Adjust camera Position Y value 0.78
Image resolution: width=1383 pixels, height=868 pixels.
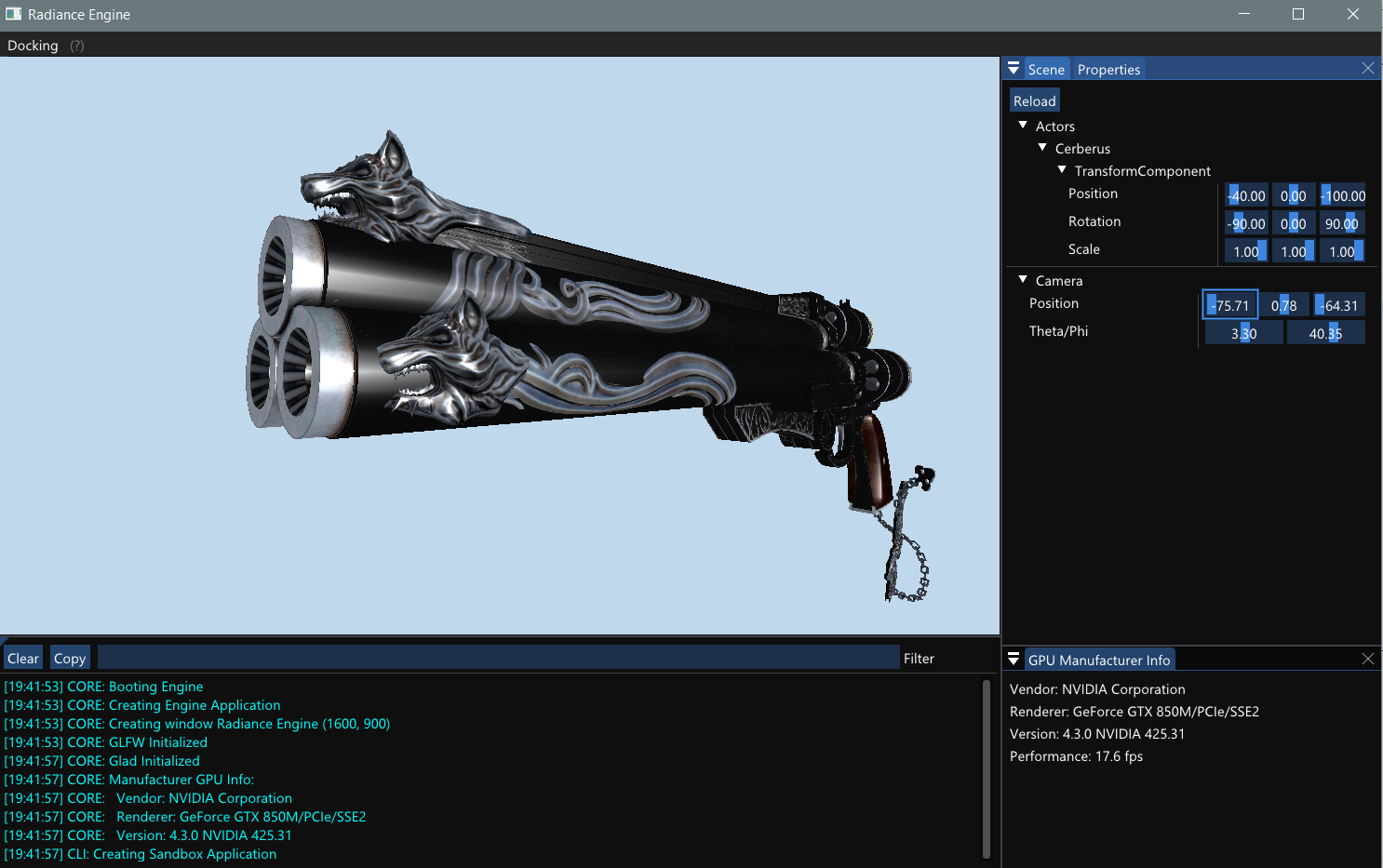1284,305
